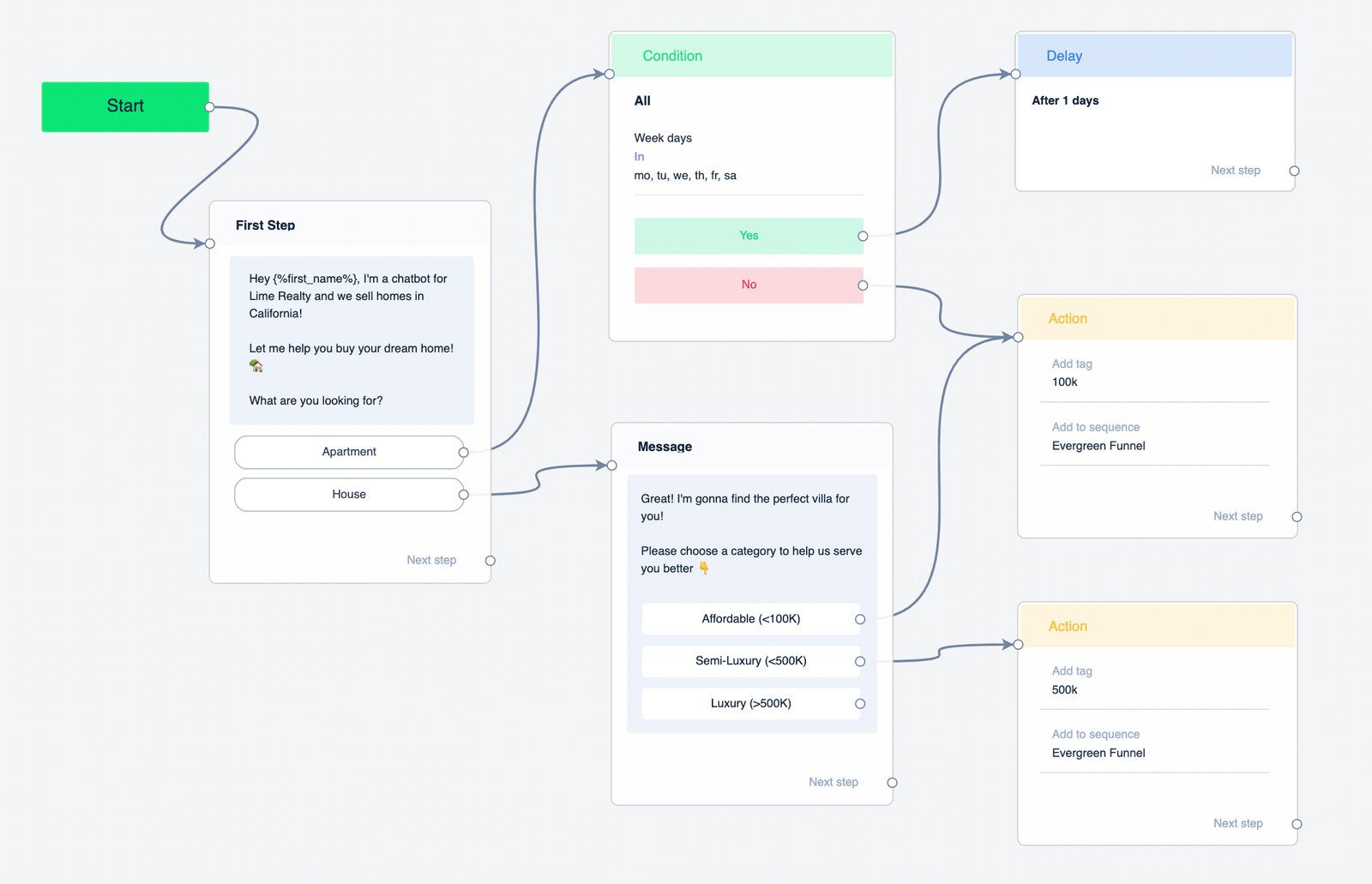Viewport: 1372px width, 884px height.
Task: Select the House reply button
Action: pos(348,495)
